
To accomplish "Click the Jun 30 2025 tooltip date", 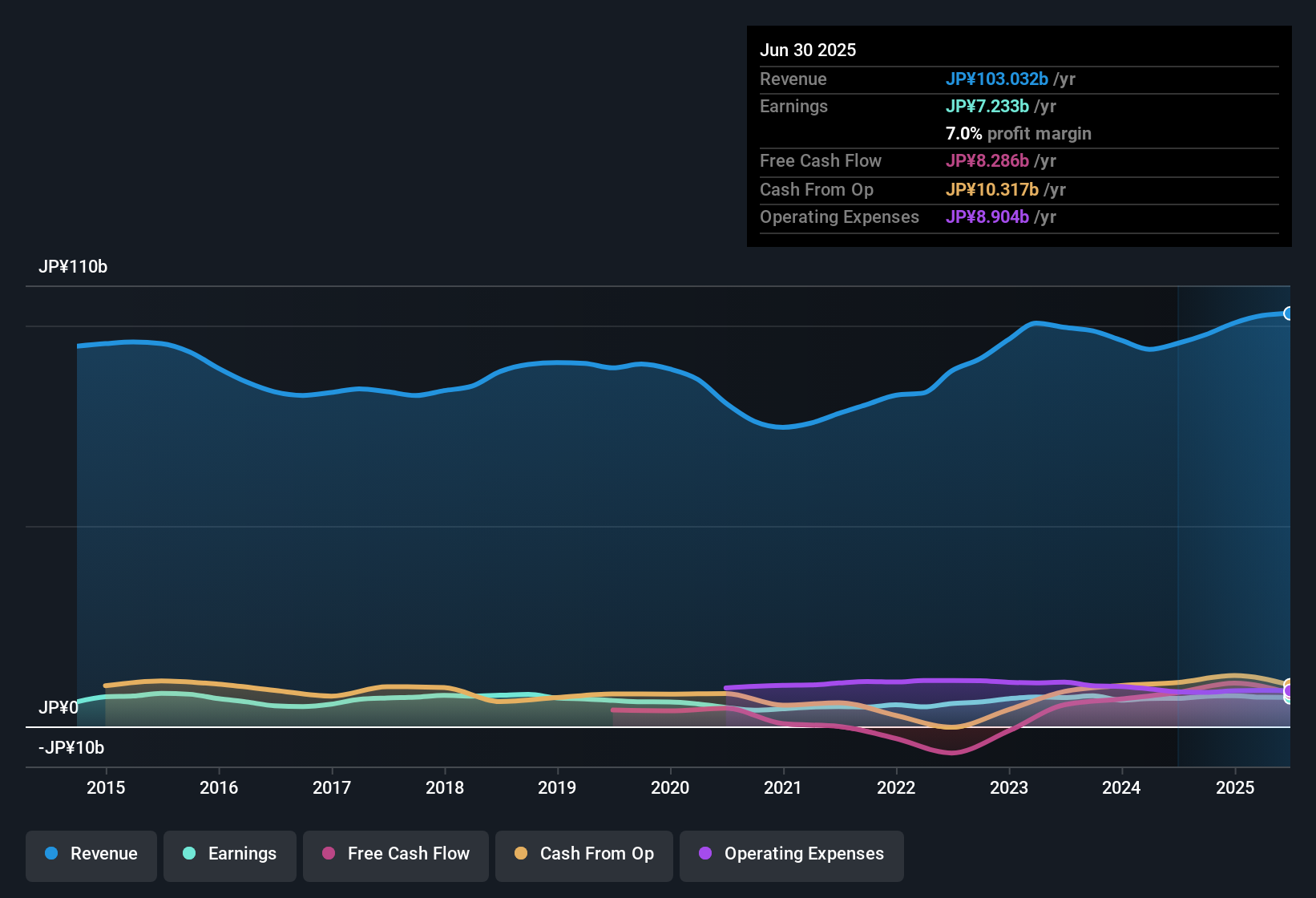I will tap(808, 50).
